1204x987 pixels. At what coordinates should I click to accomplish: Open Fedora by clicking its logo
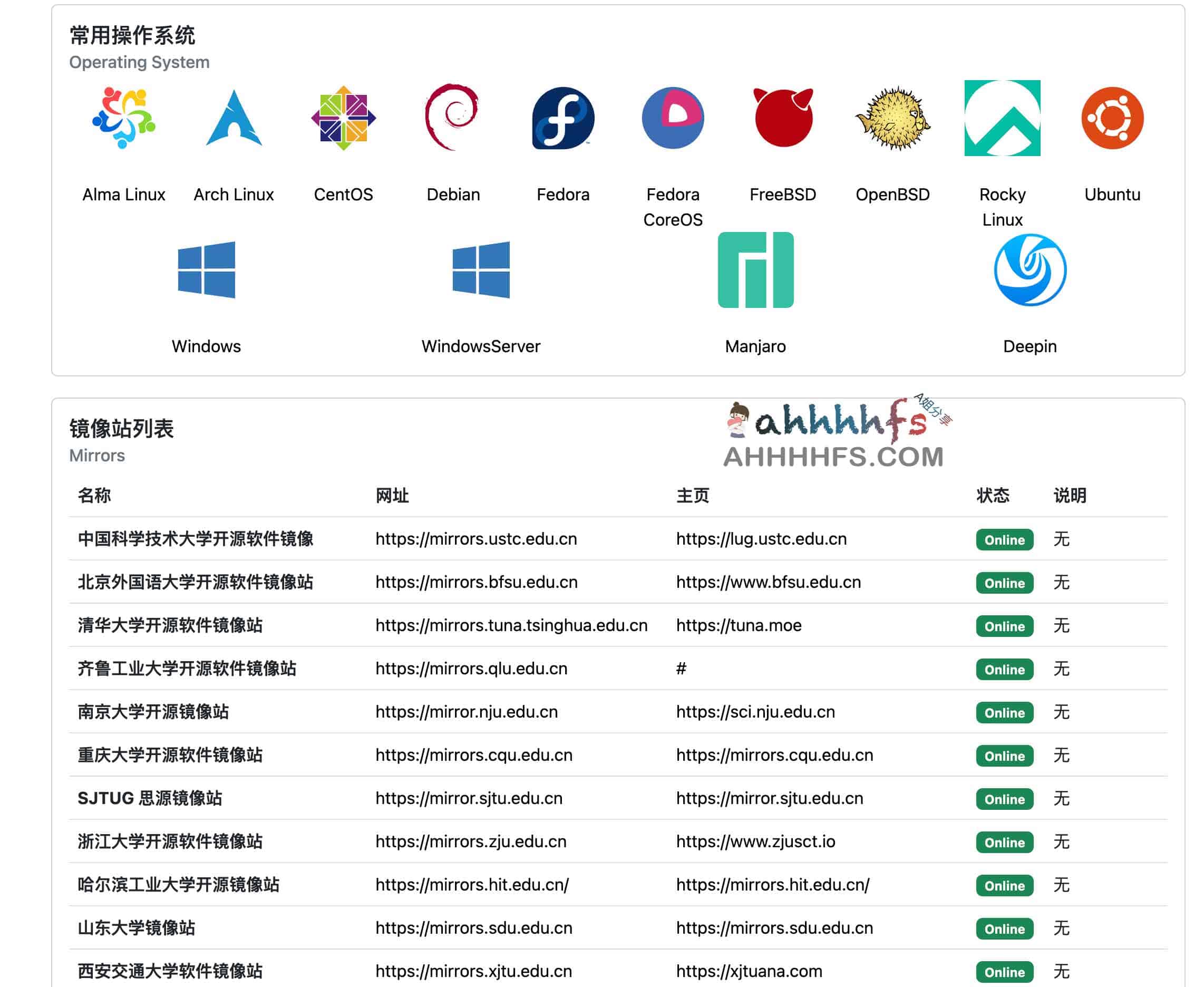tap(563, 119)
